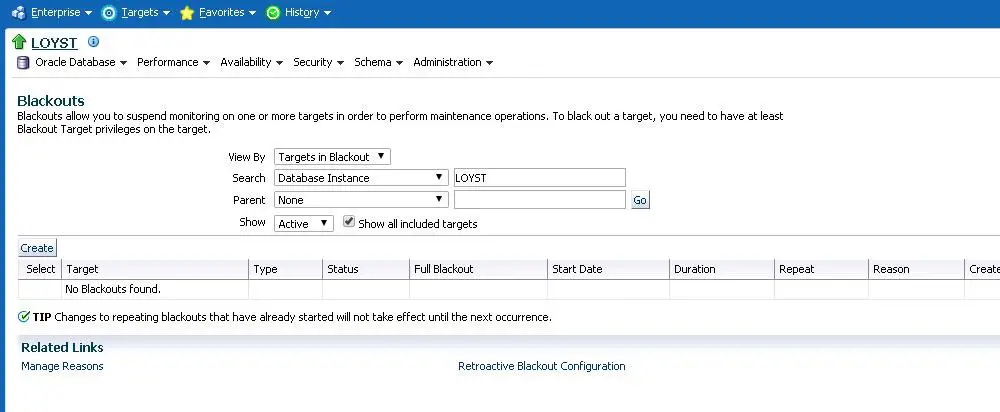The image size is (1000, 412).
Task: Click the Start Date column header
Action: pyautogui.click(x=608, y=269)
